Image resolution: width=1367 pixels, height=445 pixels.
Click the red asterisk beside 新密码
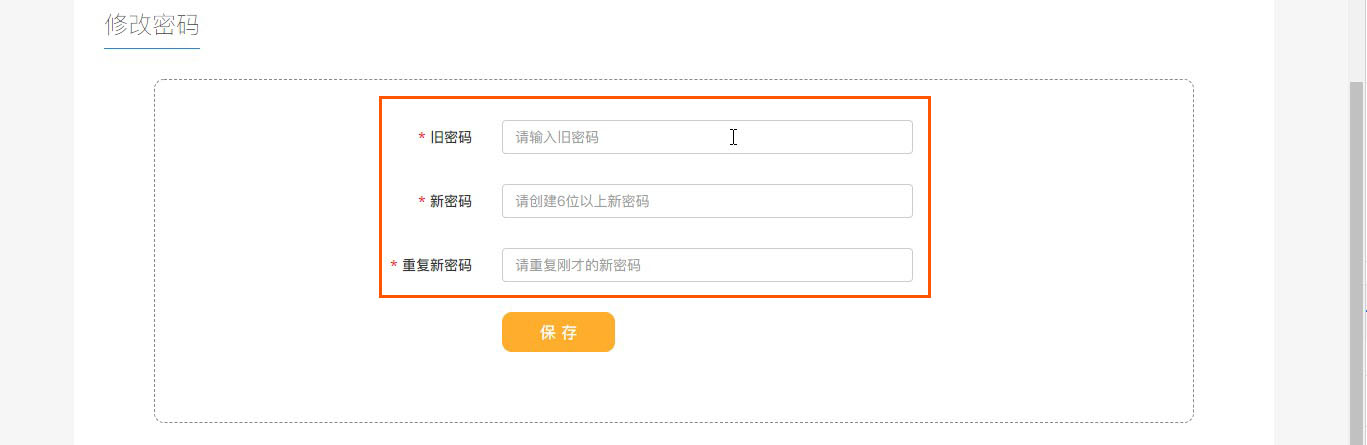click(422, 202)
